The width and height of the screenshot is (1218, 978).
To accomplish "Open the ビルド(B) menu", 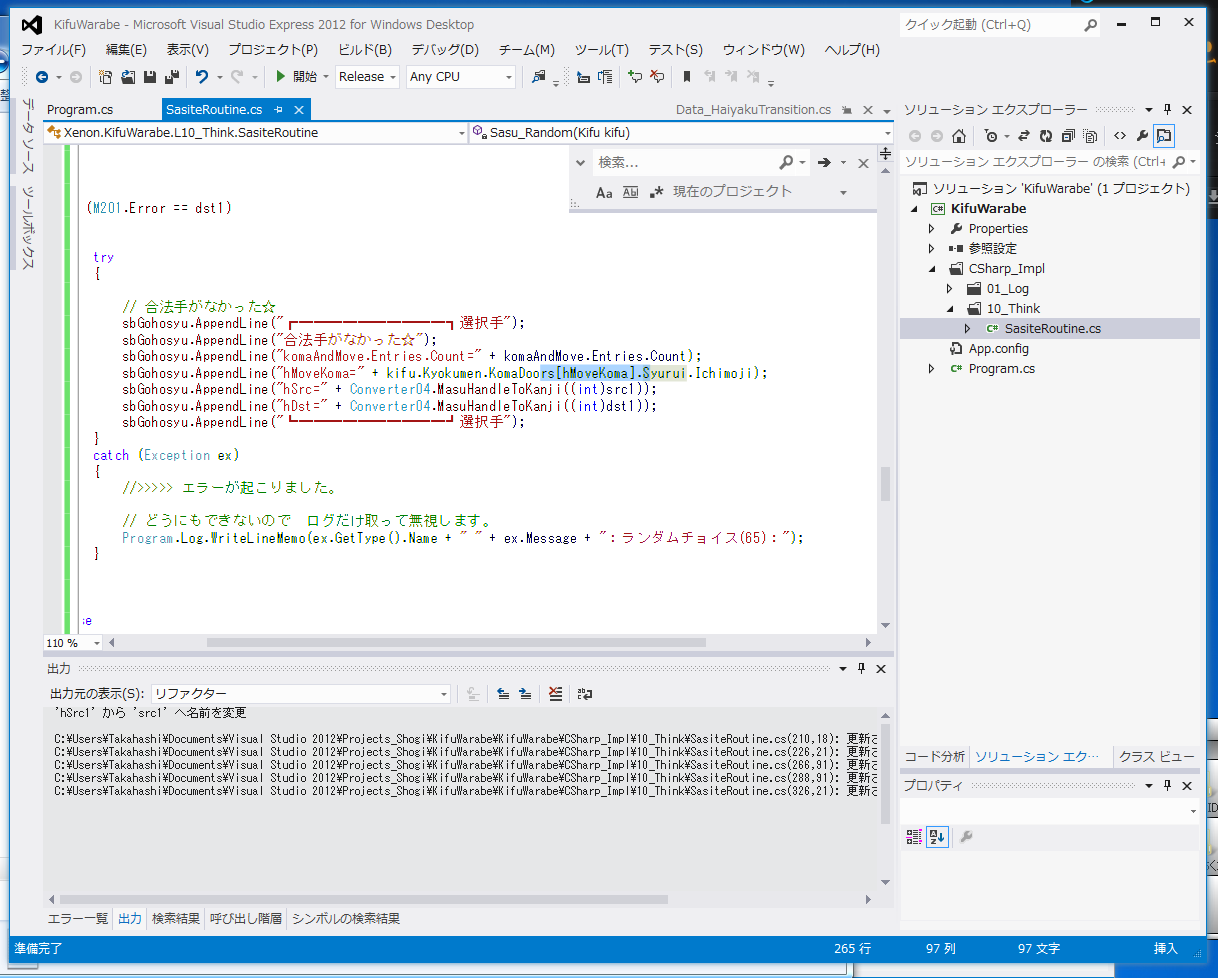I will point(364,50).
